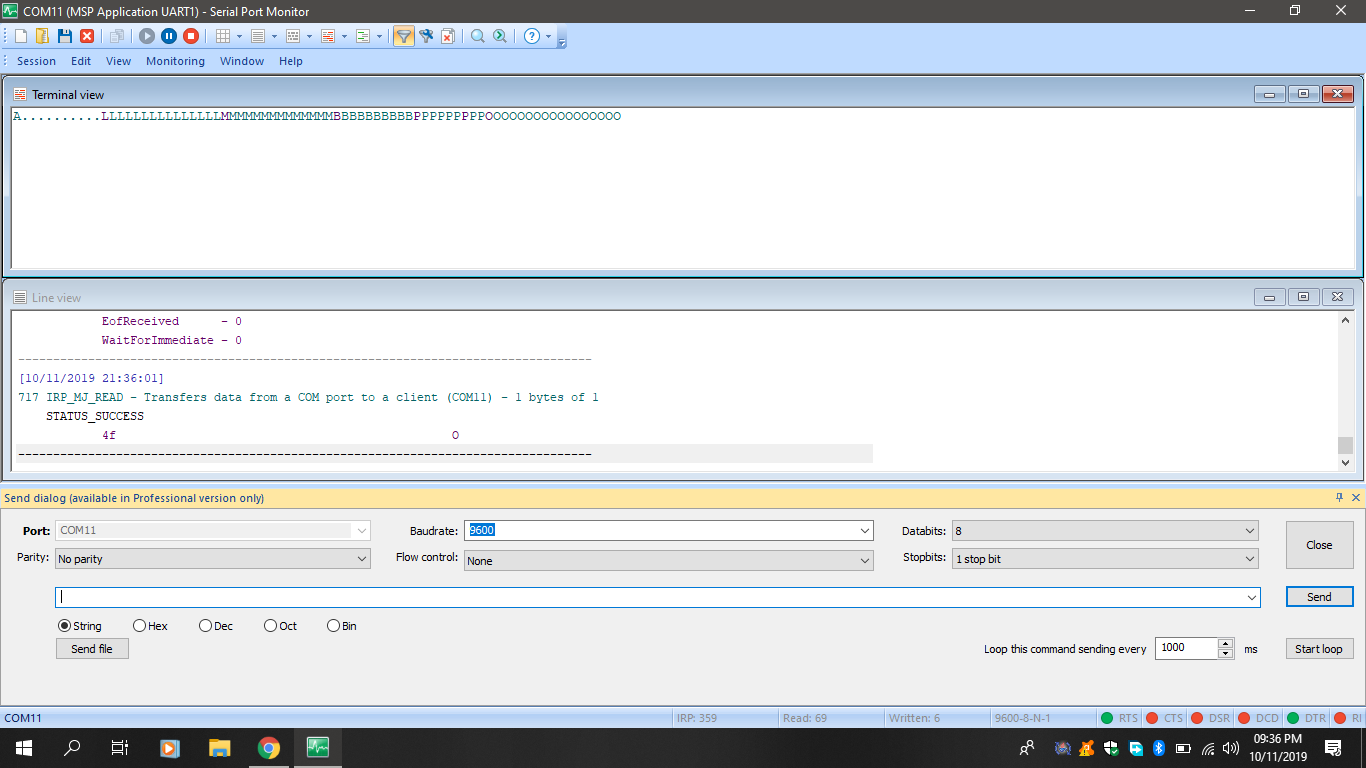The image size is (1366, 768).
Task: Increase the loop interval with up spinner
Action: [x=1226, y=643]
